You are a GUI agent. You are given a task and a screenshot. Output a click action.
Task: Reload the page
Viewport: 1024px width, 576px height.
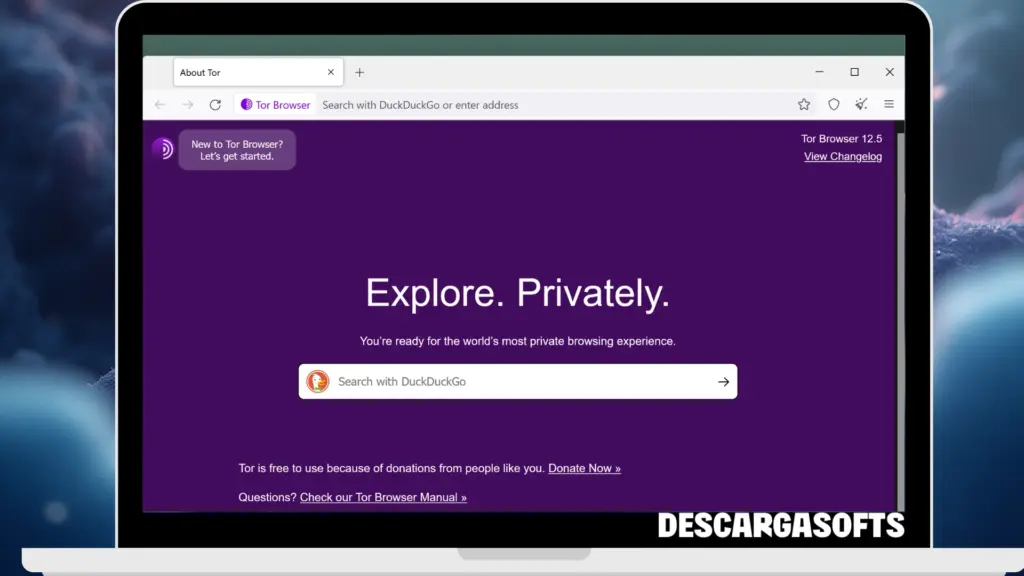coord(216,104)
